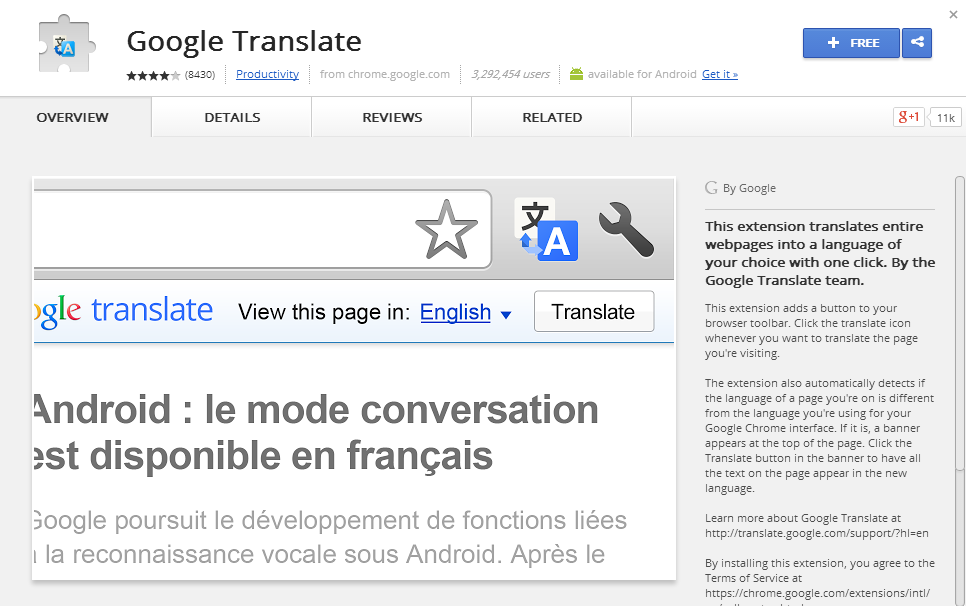Click the translate.google.com support URL text
Screen dimensions: 966x606
(x=817, y=533)
